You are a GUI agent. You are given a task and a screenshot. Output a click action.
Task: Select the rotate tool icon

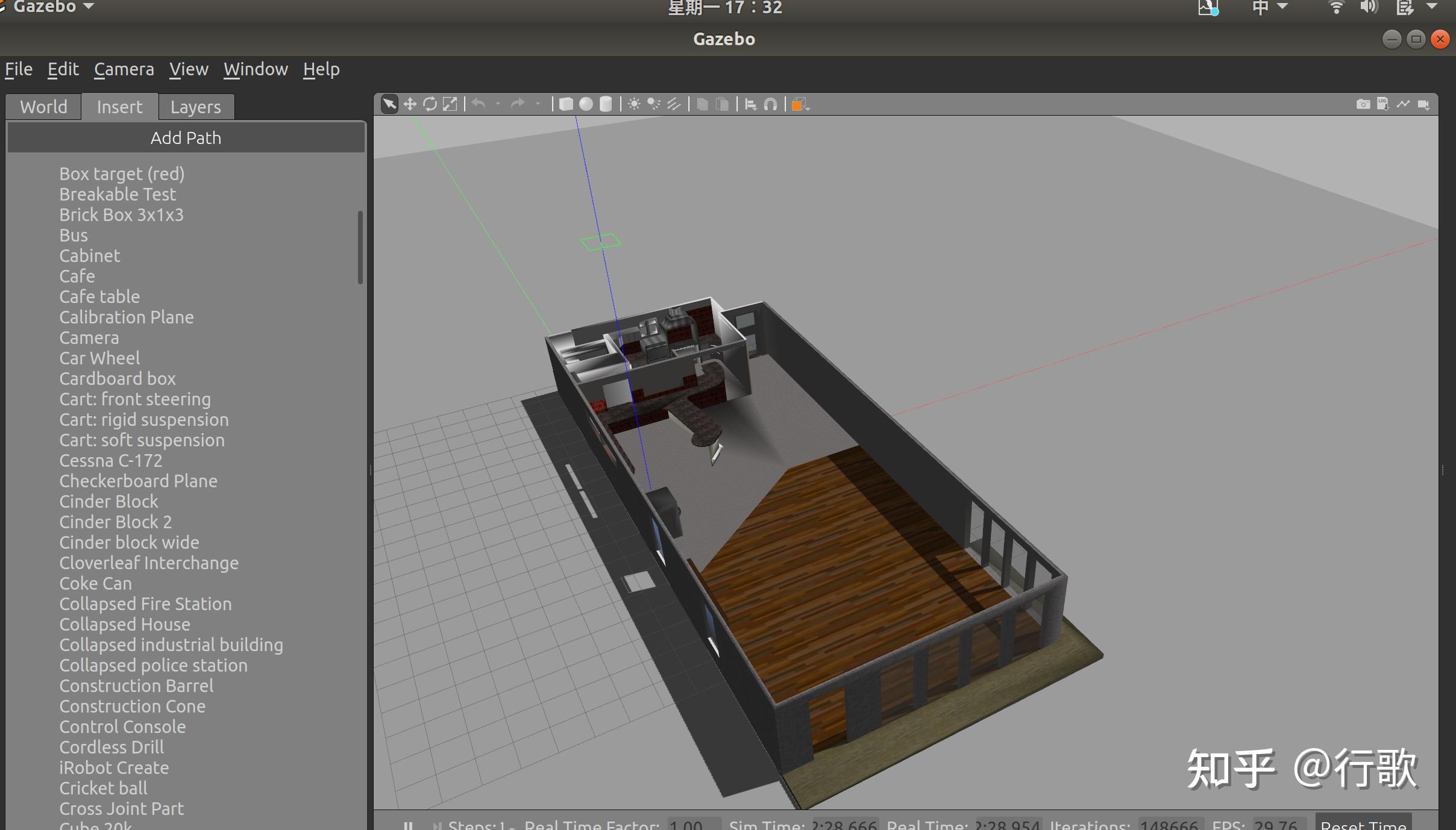pos(430,103)
